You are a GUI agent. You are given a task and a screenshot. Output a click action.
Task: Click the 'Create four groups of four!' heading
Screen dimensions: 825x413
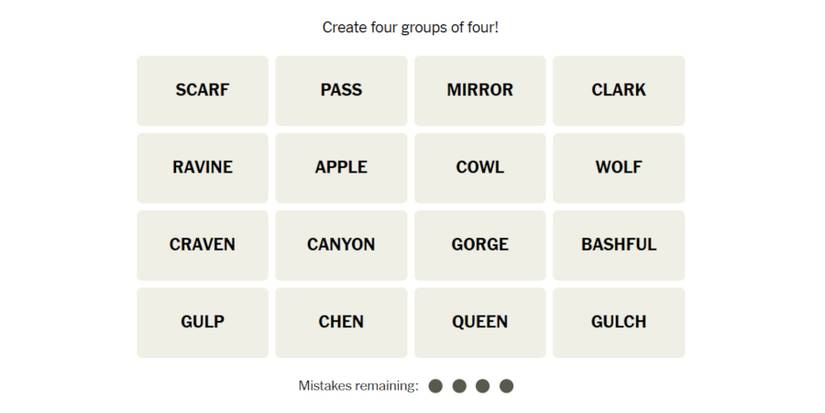point(410,27)
